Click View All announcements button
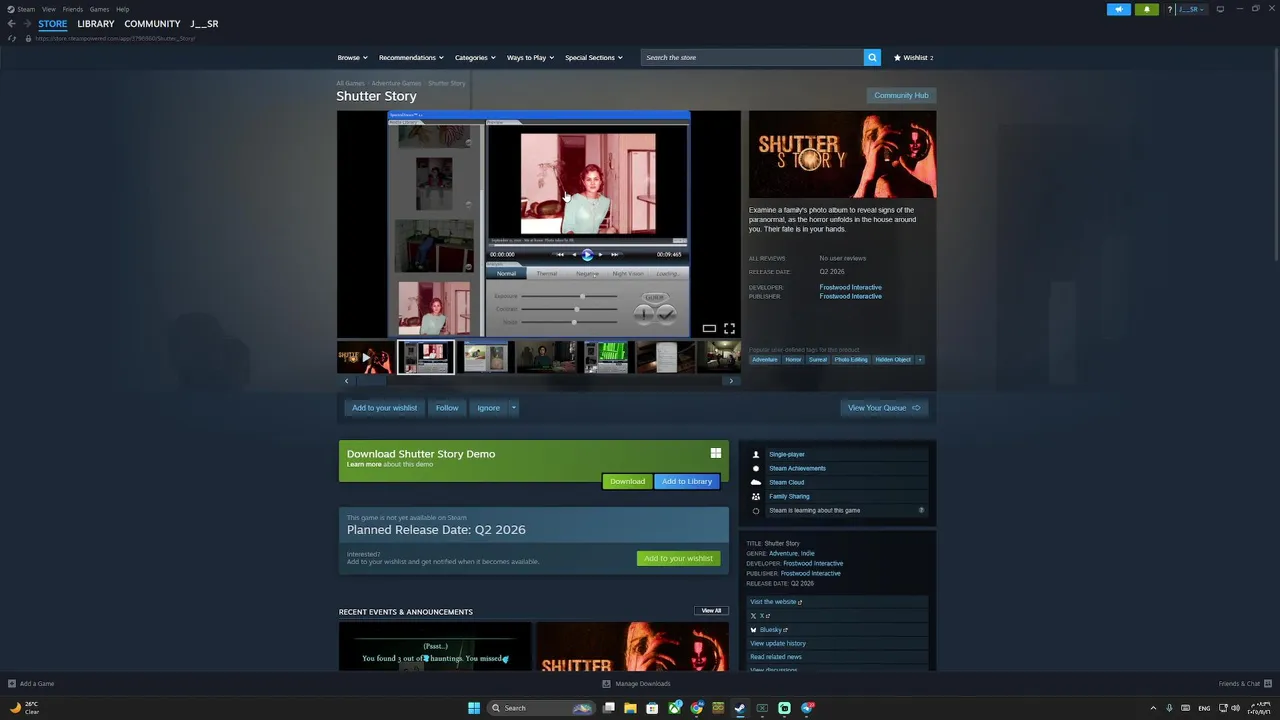This screenshot has width=1280, height=720. pos(711,610)
